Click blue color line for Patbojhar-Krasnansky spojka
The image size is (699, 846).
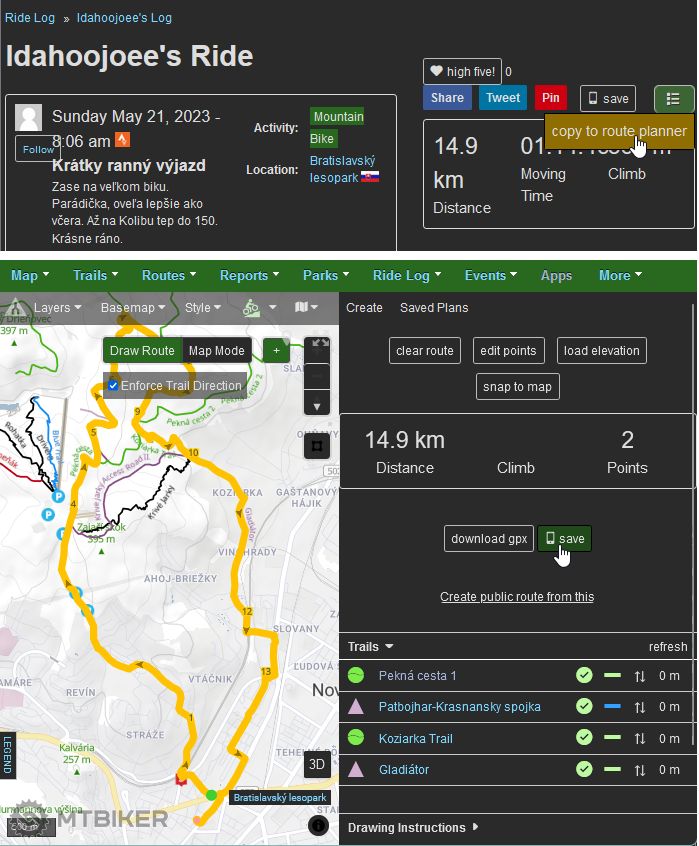[612, 707]
